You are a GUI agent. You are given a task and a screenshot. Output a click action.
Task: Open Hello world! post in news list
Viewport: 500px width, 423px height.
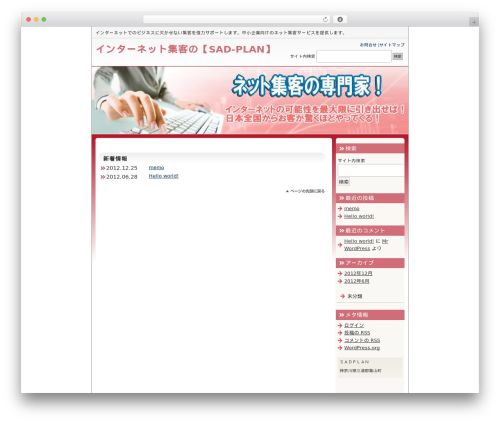163,176
